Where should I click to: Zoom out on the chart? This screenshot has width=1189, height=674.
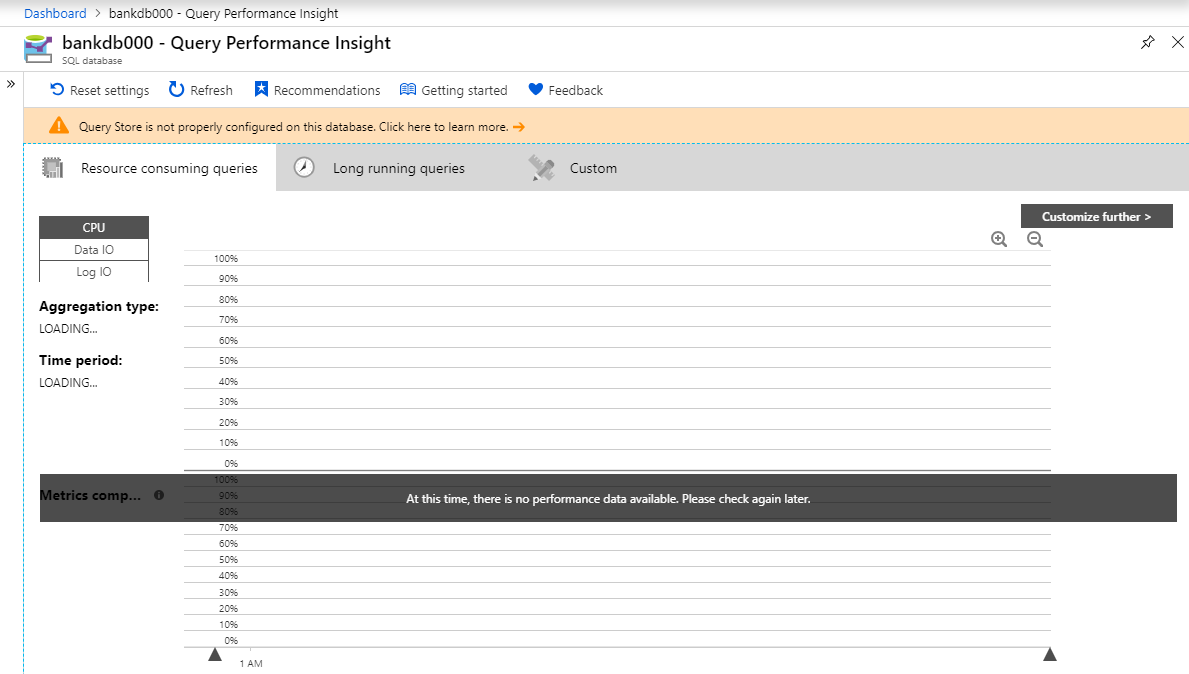1035,240
